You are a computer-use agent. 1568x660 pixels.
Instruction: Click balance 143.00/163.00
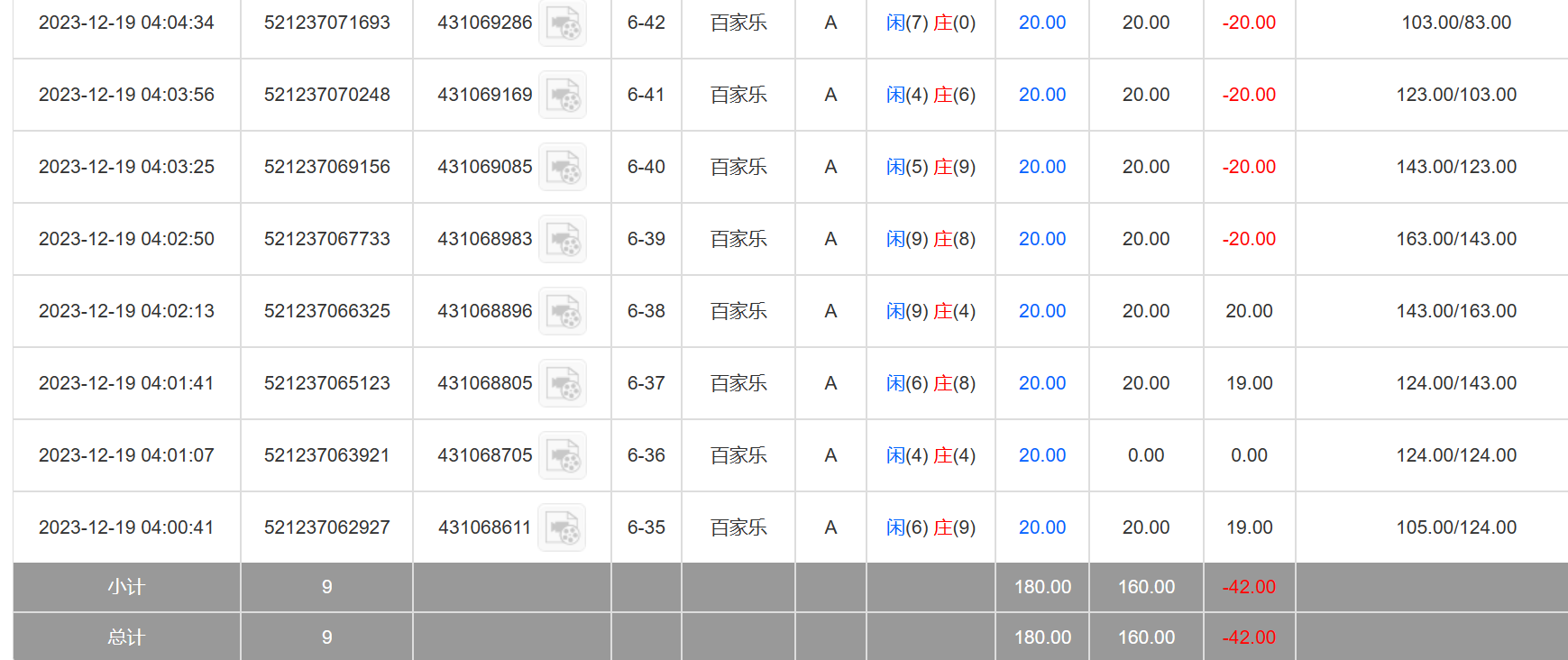[1456, 311]
